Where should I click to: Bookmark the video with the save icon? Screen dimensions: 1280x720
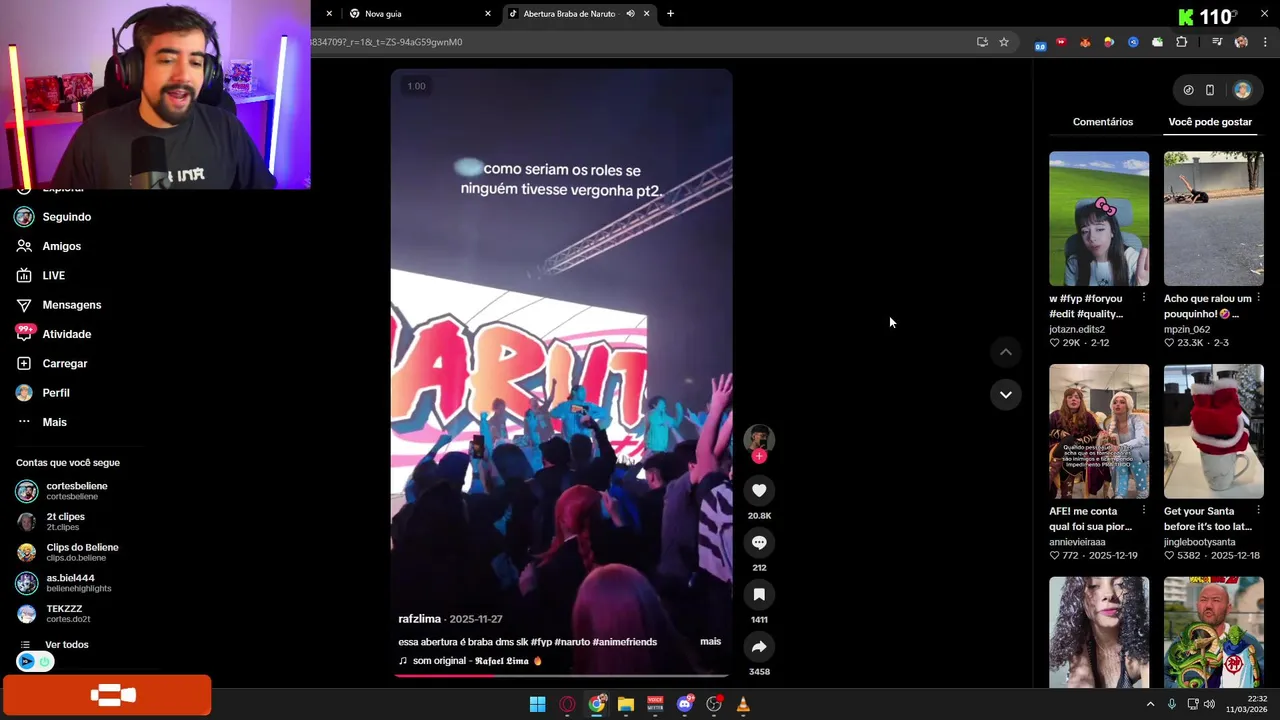759,594
